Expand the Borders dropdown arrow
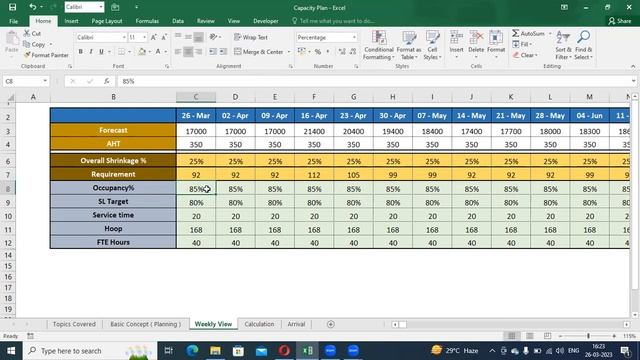This screenshot has height=360, width=640. tap(129, 52)
